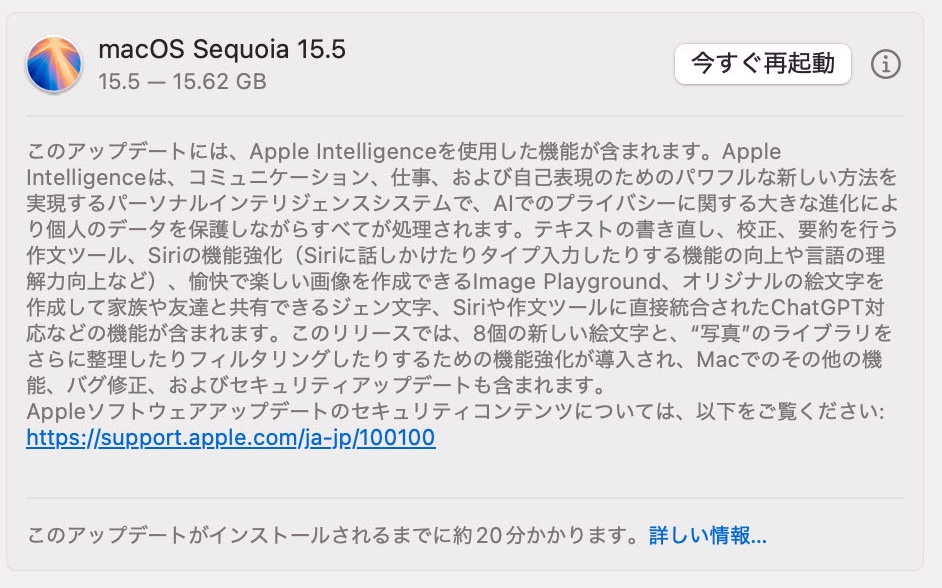Open the support.apple.com/ja-jp/100100 link
This screenshot has height=588, width=942.
[231, 437]
